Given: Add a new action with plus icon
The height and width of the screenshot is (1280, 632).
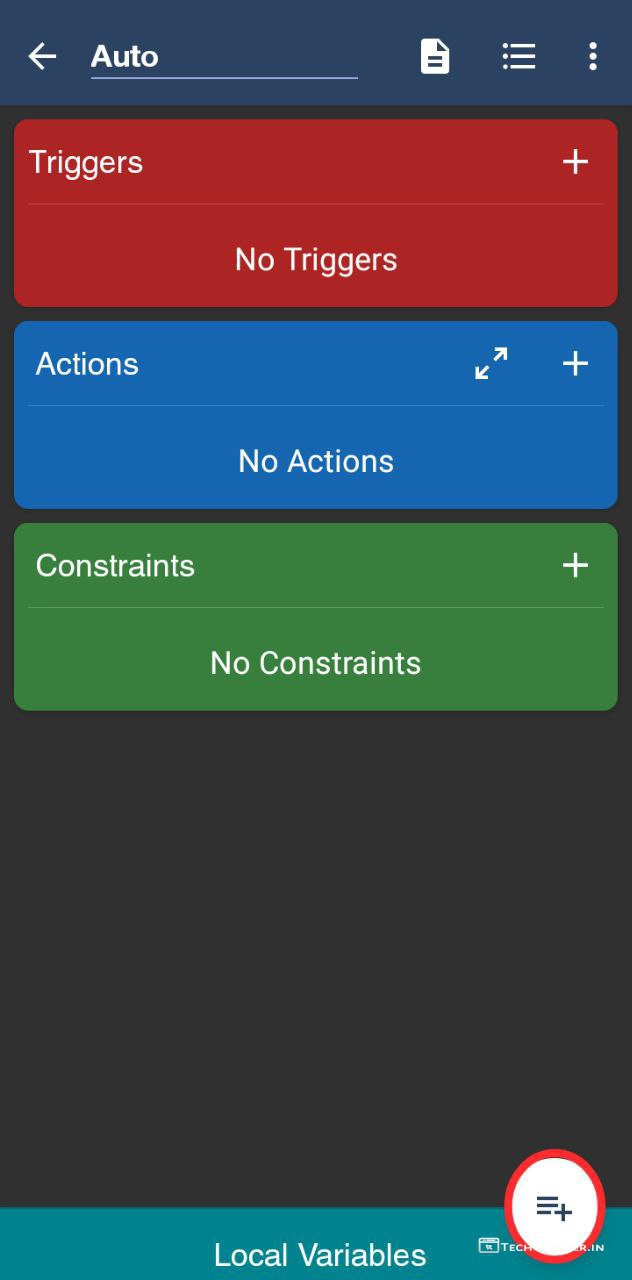Looking at the screenshot, I should 575,364.
